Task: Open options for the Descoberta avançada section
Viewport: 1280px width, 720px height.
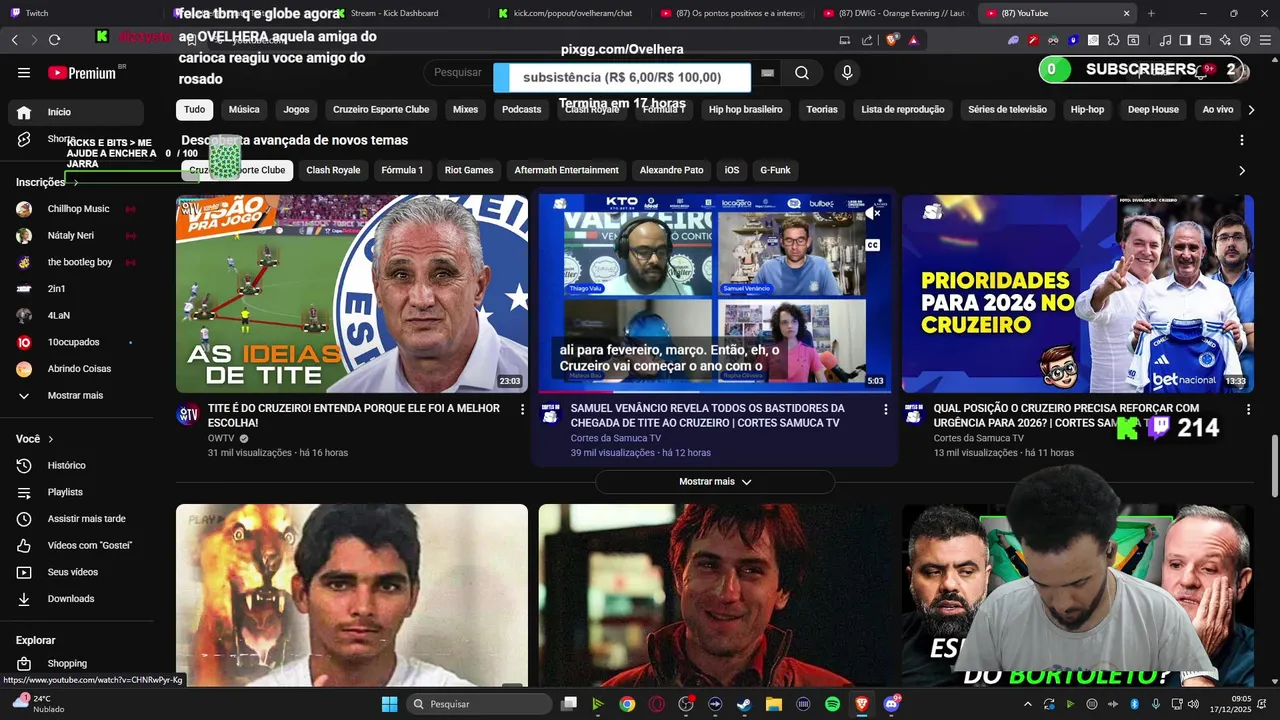Action: click(x=1242, y=141)
